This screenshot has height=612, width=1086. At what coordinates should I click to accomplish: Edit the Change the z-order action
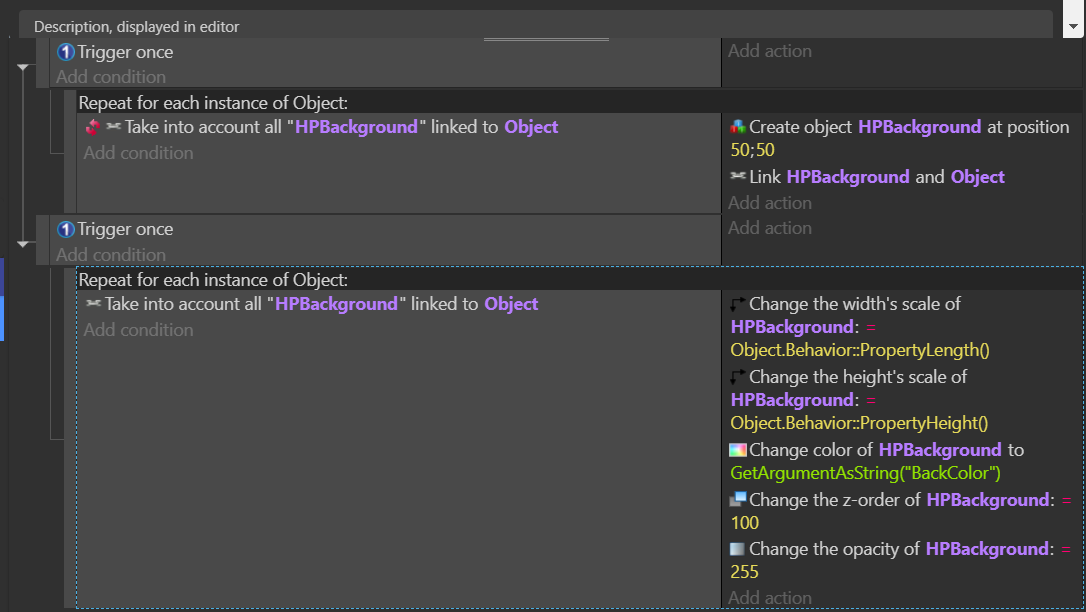900,511
